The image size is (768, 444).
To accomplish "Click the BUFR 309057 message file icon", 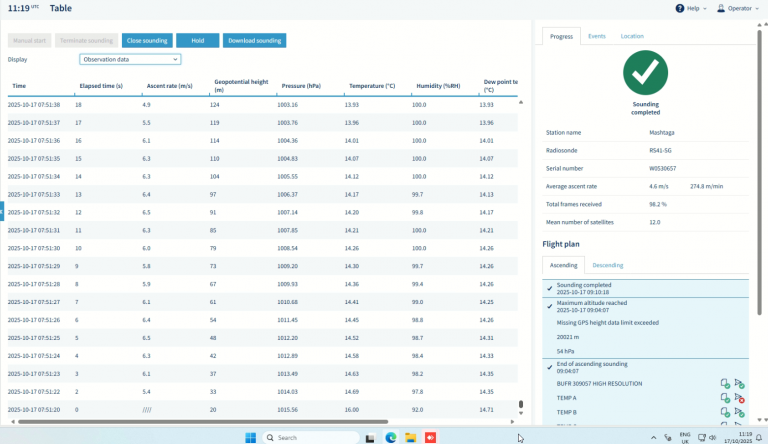I will pos(724,383).
